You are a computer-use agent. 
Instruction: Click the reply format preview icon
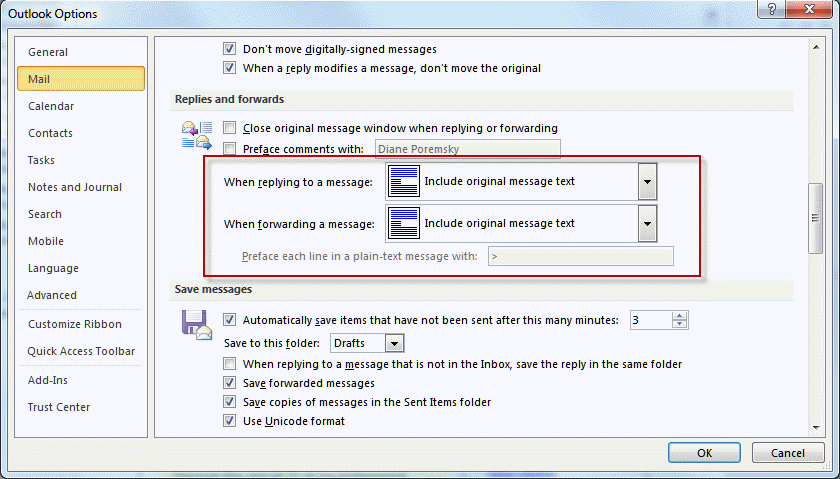[x=403, y=182]
